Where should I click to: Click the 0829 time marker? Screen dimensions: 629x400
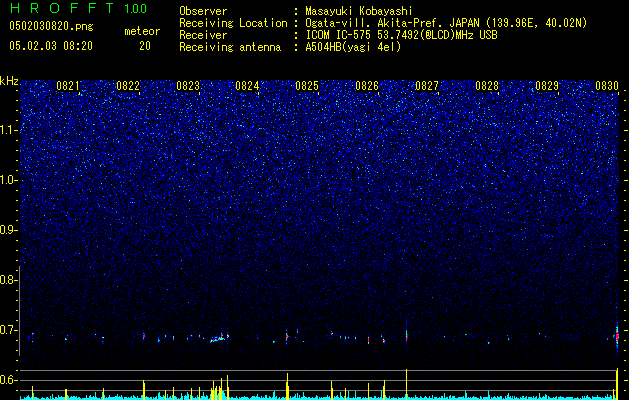point(547,86)
